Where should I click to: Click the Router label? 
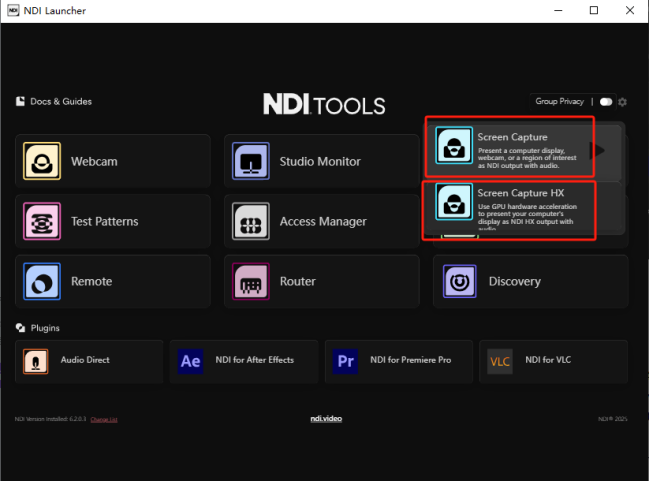[x=298, y=281]
